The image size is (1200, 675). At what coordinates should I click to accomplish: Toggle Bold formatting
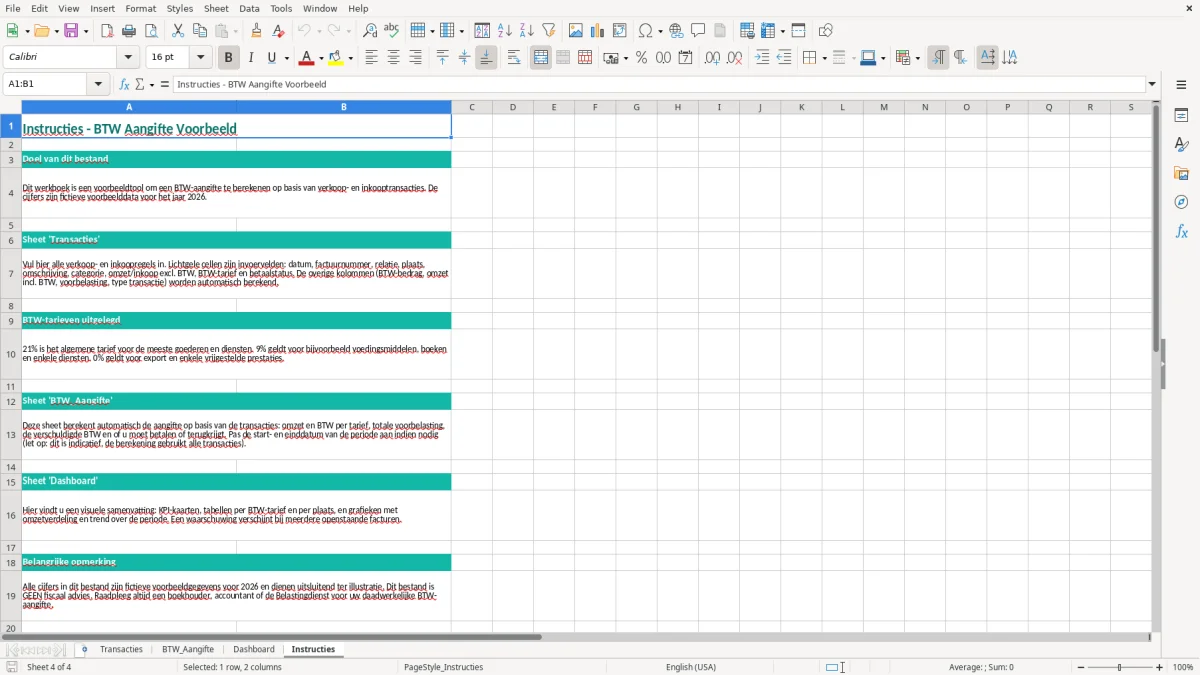click(x=228, y=58)
